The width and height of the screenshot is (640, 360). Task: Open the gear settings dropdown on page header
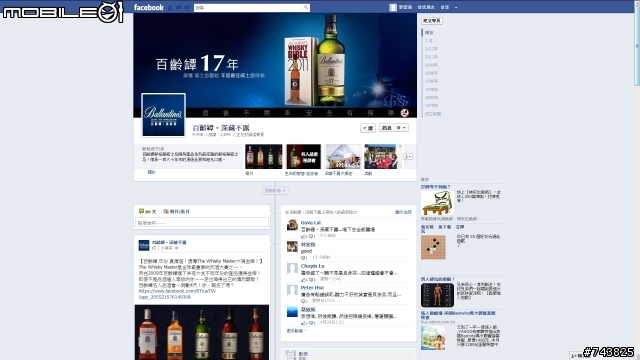point(401,128)
